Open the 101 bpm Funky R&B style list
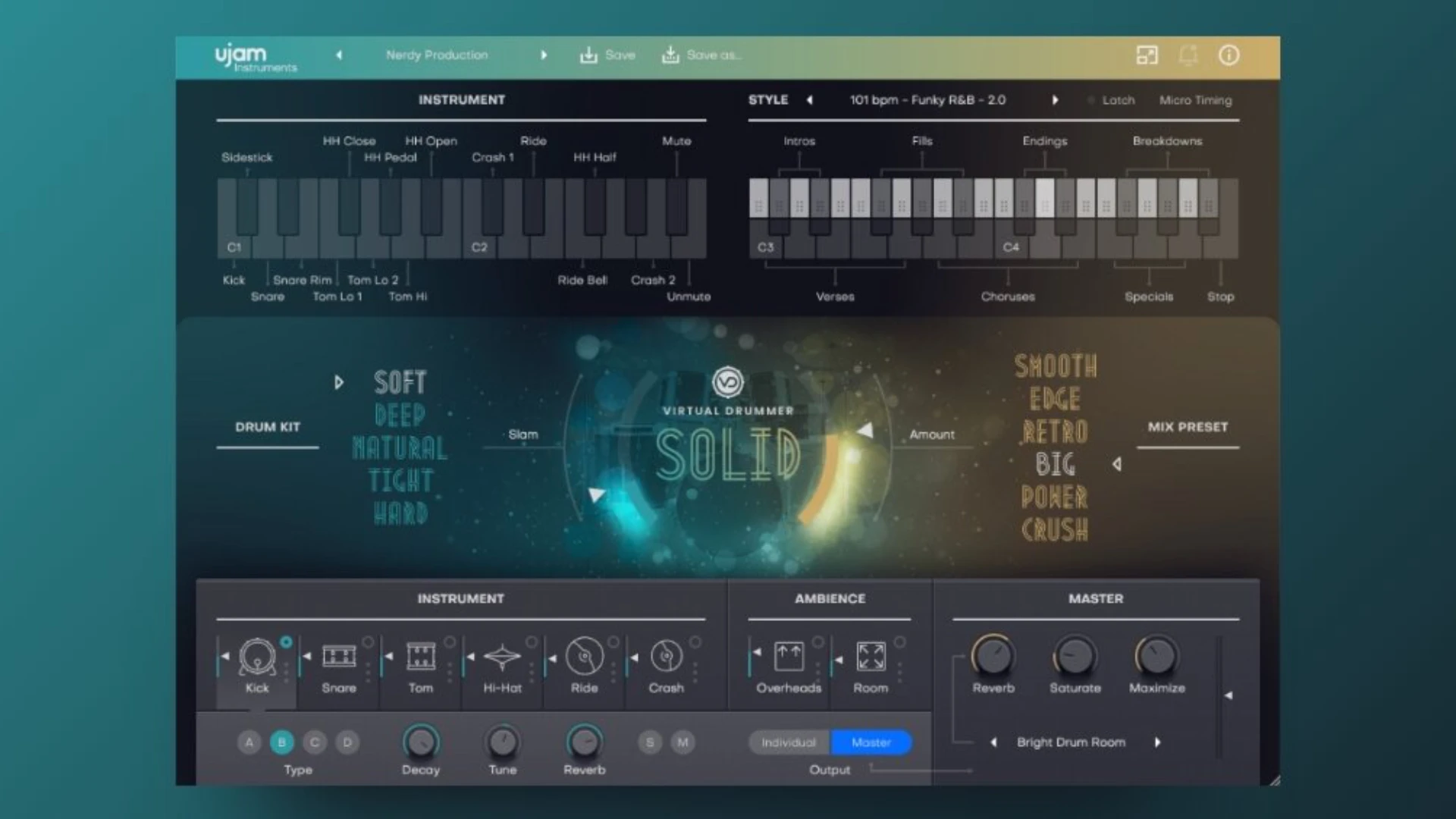This screenshot has height=819, width=1456. coord(927,100)
